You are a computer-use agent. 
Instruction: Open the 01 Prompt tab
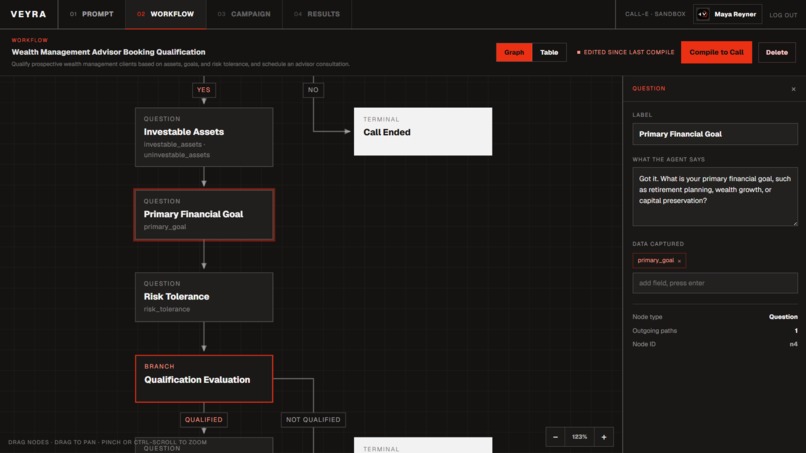(x=91, y=14)
